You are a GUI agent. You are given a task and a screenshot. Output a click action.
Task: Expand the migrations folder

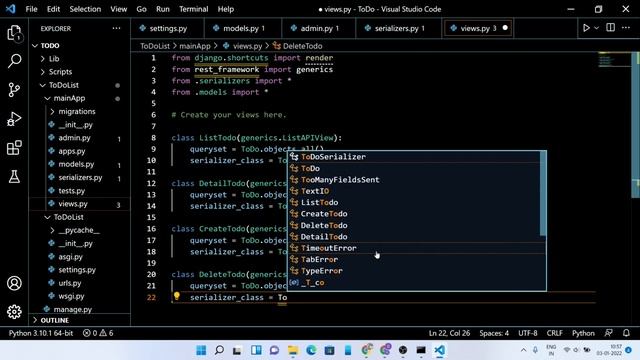pyautogui.click(x=76, y=111)
